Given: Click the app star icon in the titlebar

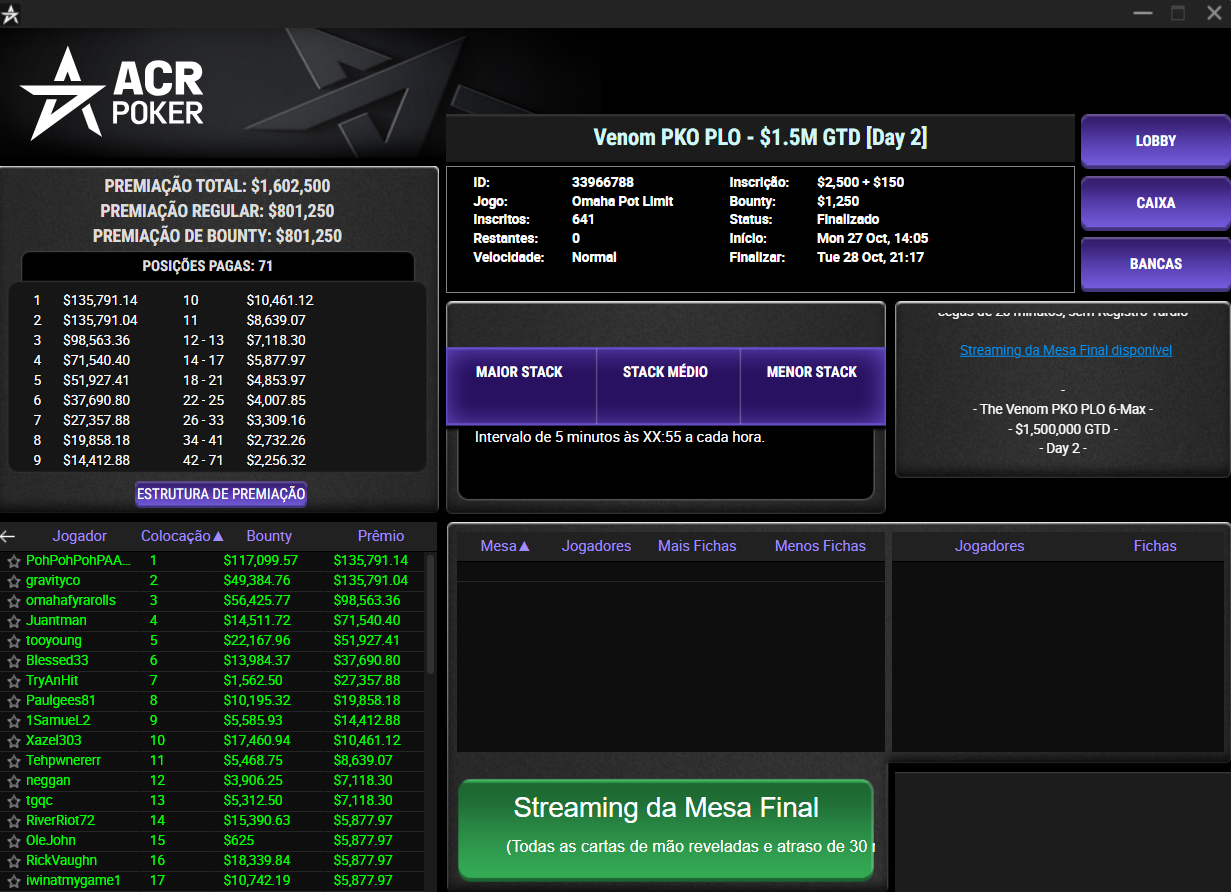Looking at the screenshot, I should tap(11, 13).
